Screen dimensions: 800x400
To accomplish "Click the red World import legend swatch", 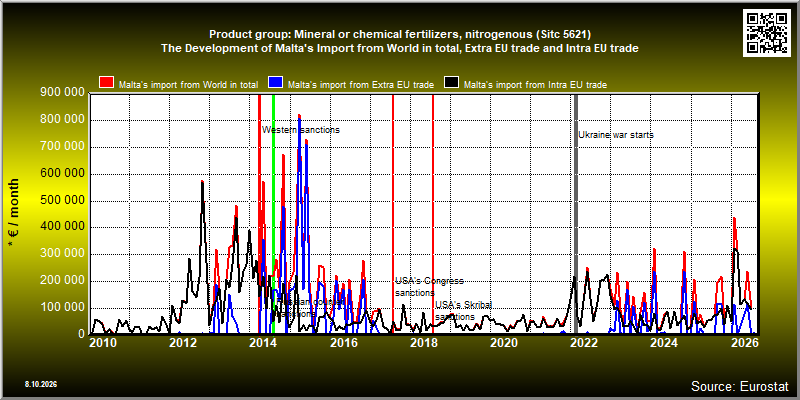I will [107, 83].
